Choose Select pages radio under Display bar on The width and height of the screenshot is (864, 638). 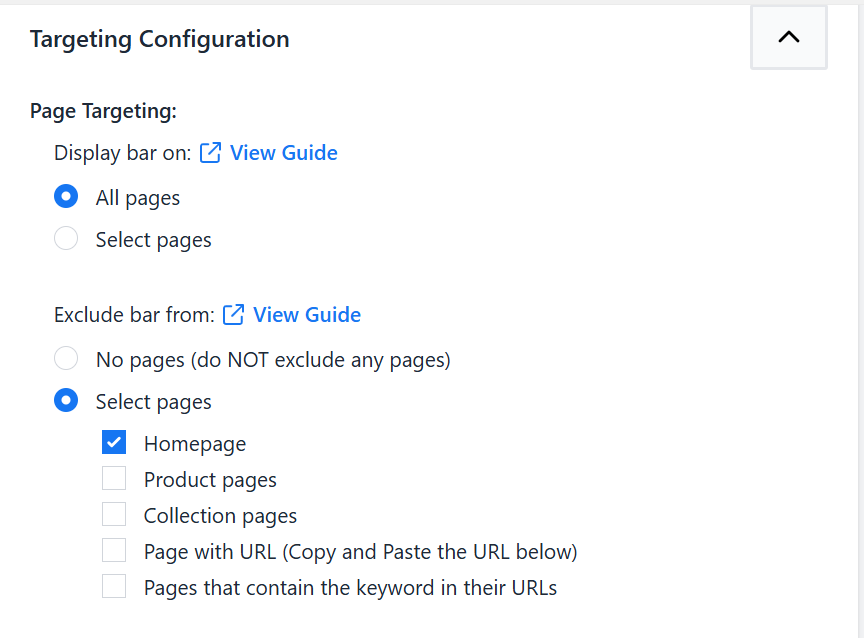coord(66,239)
